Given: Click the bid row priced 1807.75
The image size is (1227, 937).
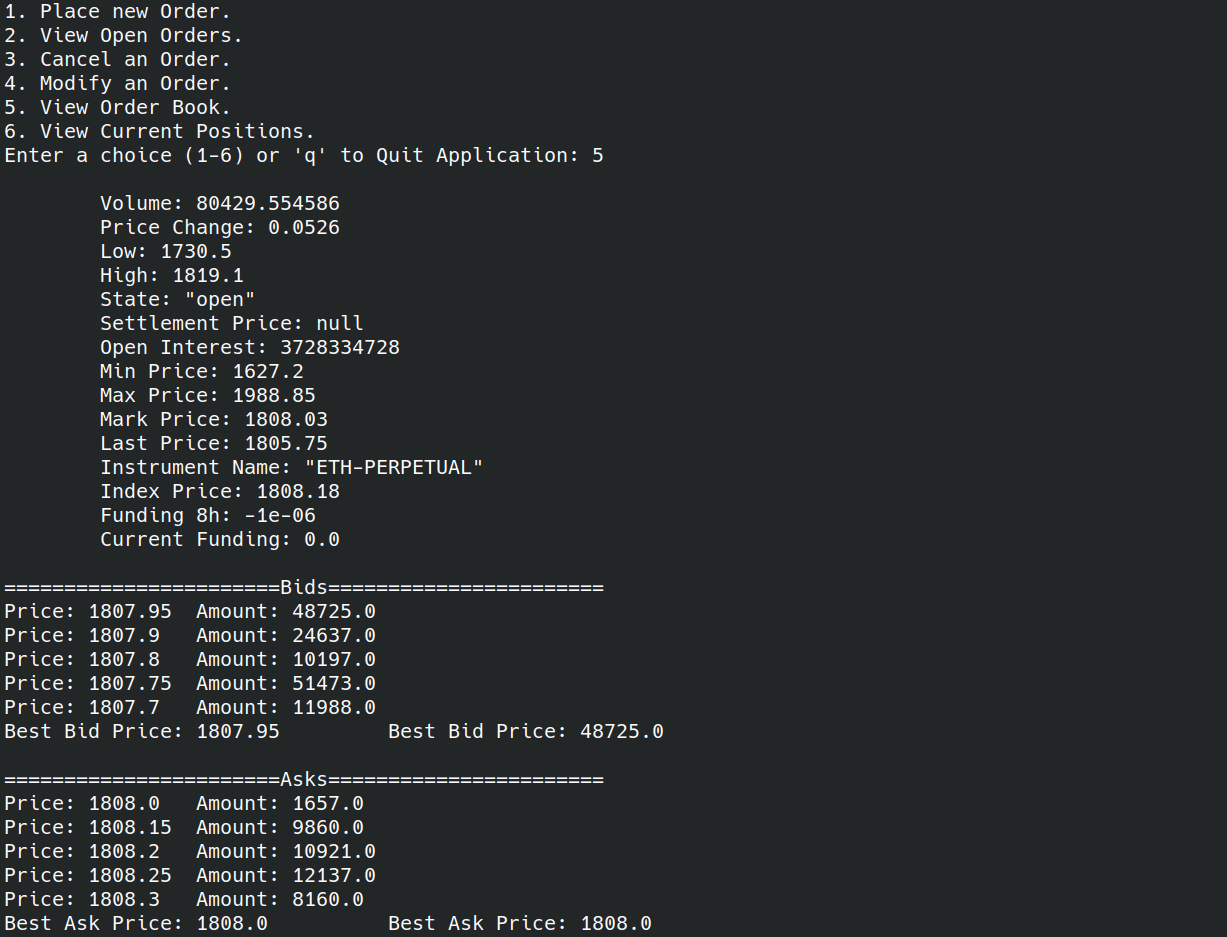Looking at the screenshot, I should pos(190,684).
